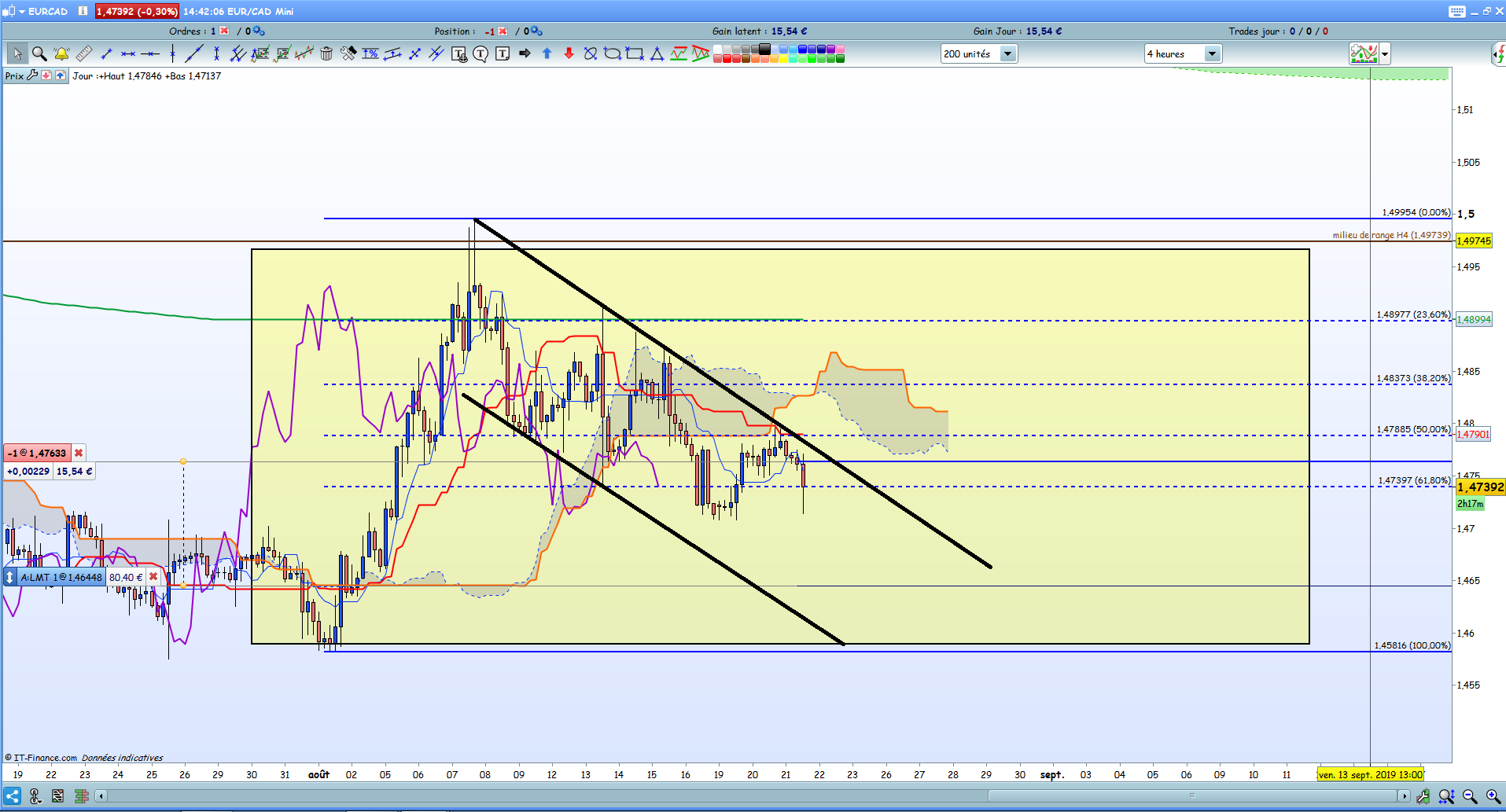Select the triangle drawing tool
Image resolution: width=1506 pixels, height=812 pixels.
(x=657, y=53)
